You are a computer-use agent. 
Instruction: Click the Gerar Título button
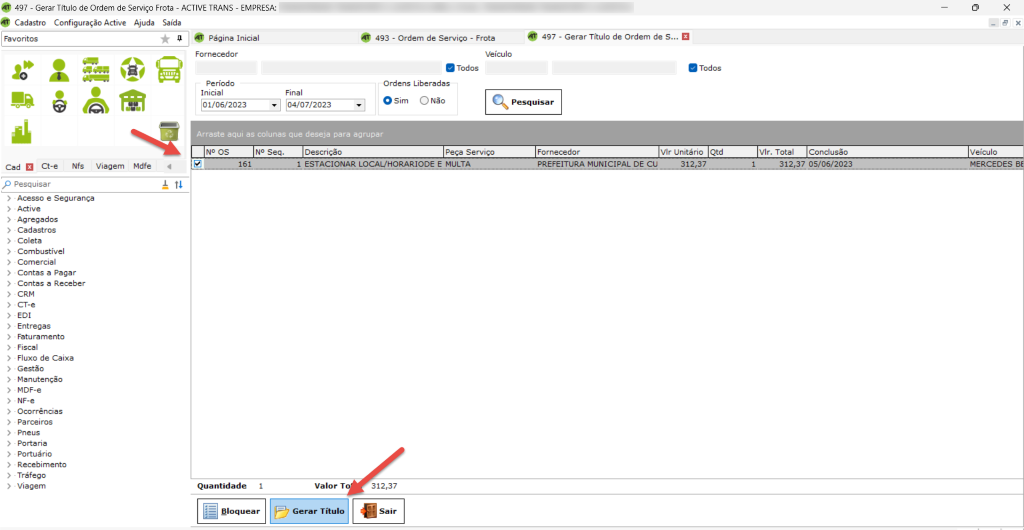309,511
